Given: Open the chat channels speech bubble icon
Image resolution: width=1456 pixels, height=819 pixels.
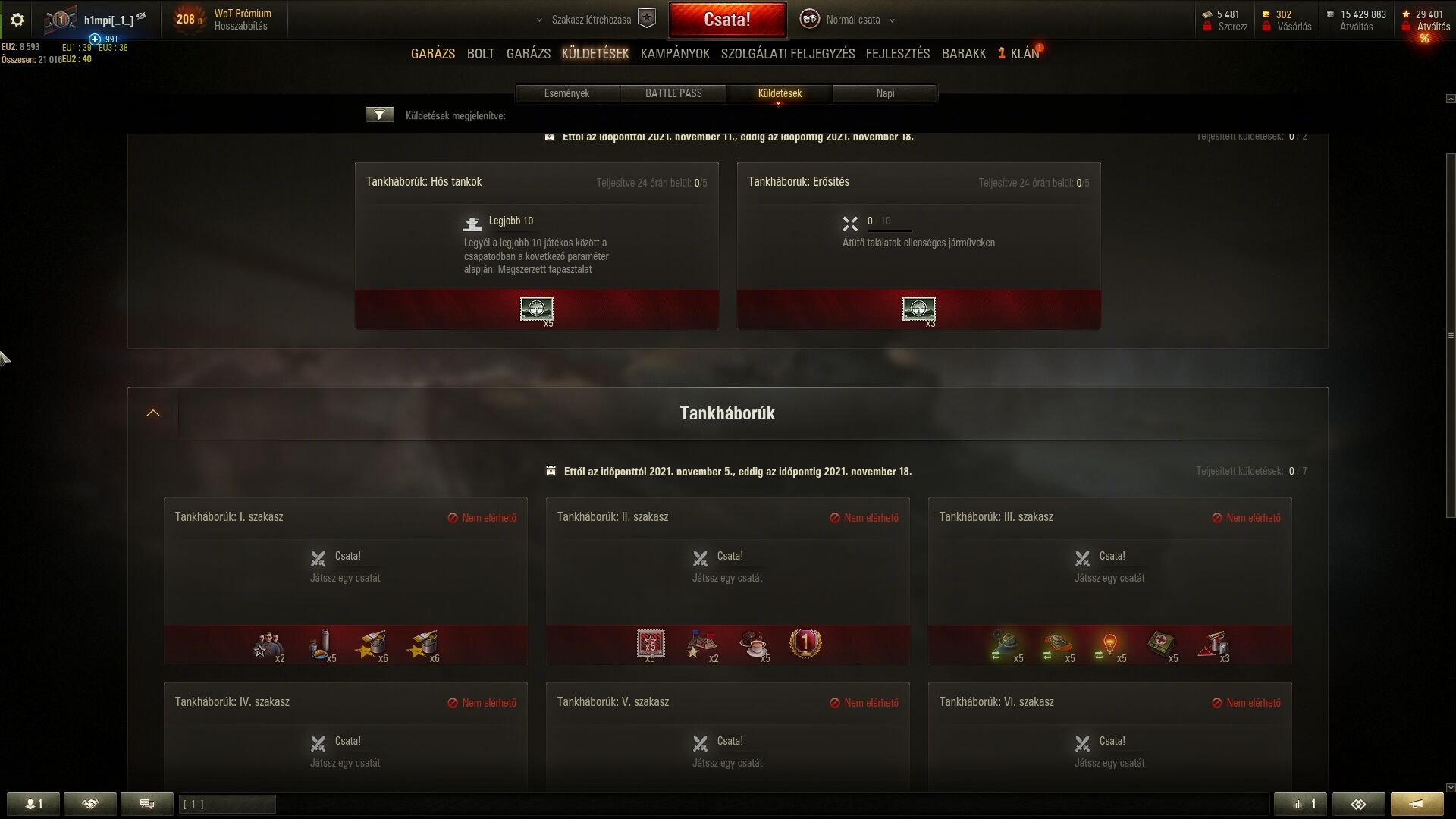Looking at the screenshot, I should tap(147, 804).
